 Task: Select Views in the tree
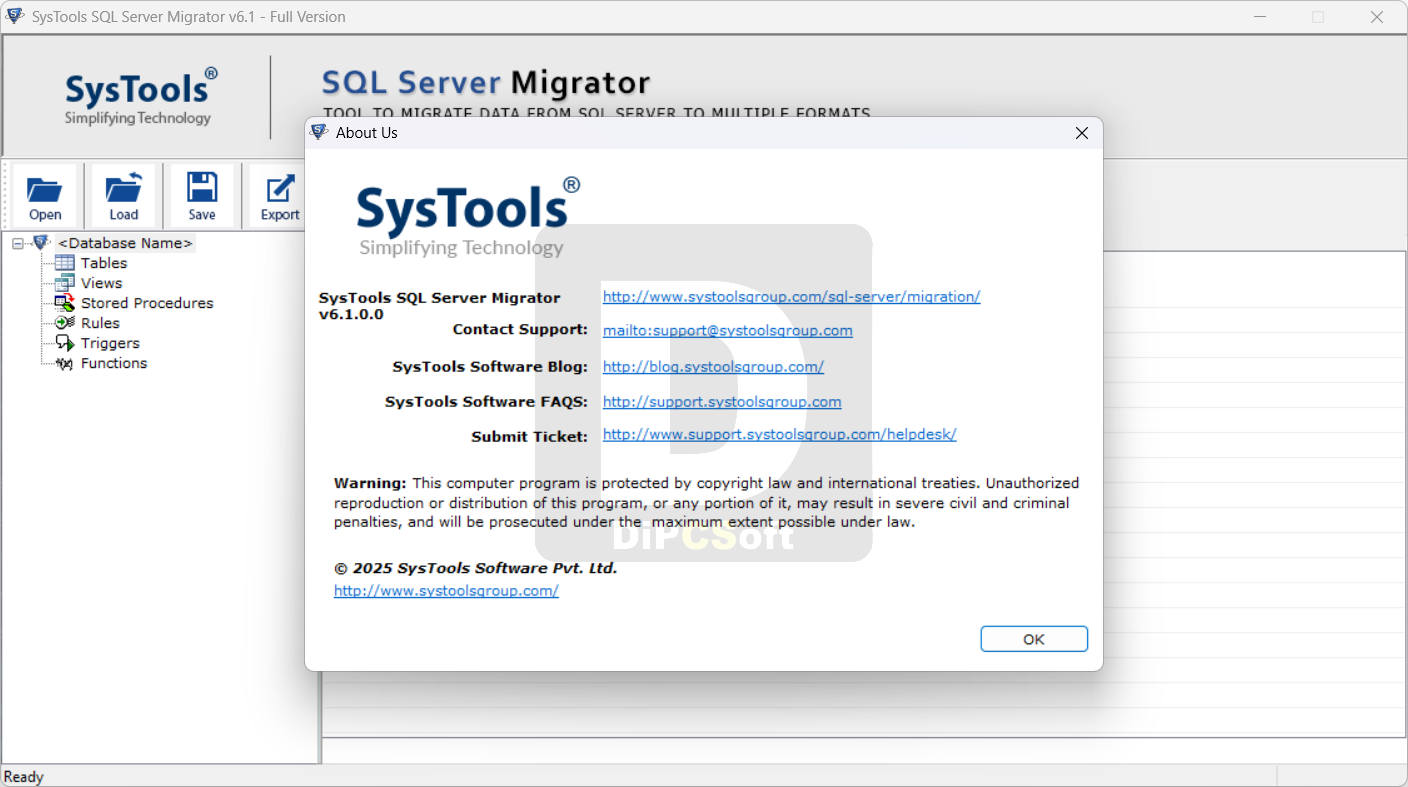101,283
